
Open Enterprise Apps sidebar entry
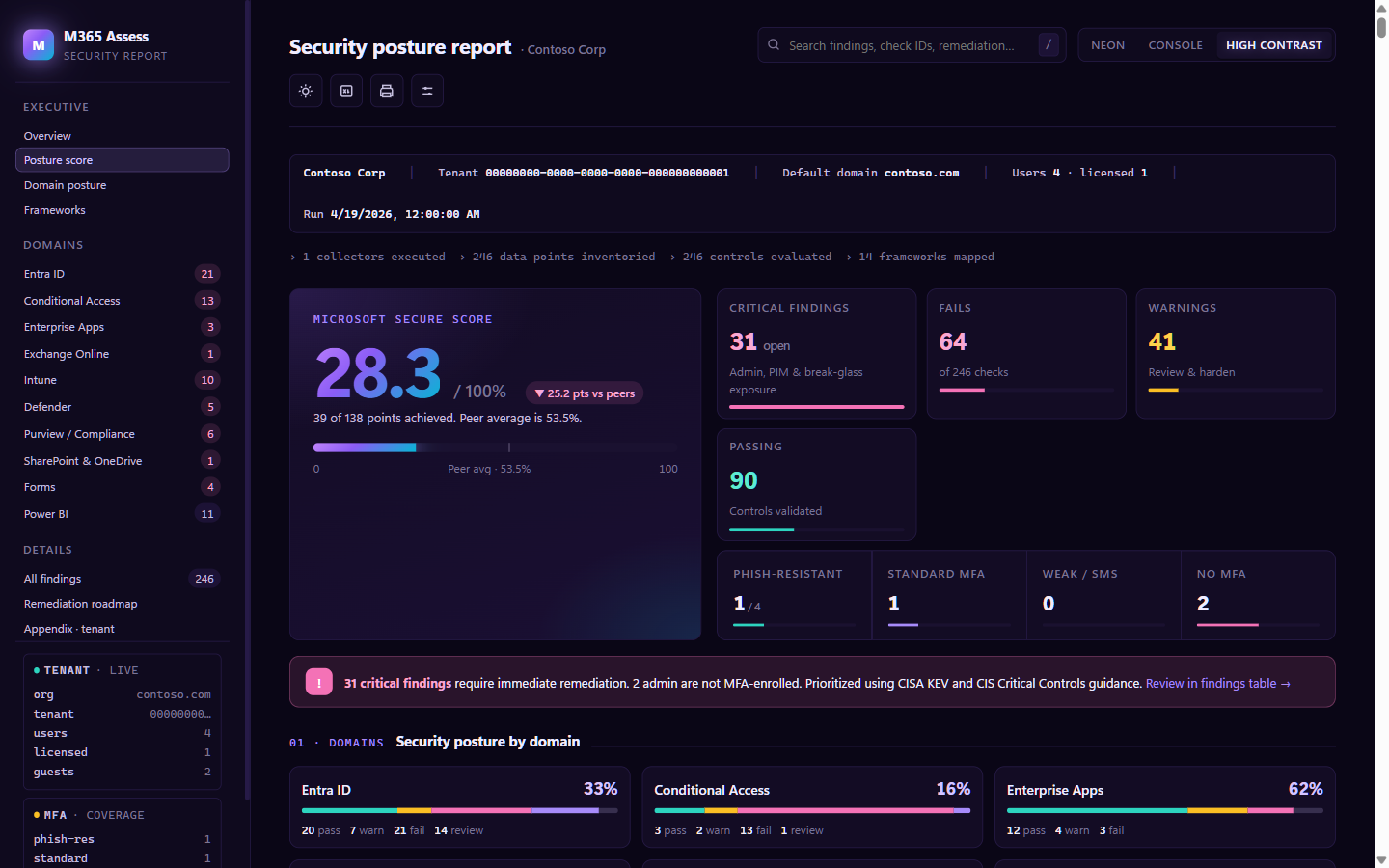(x=123, y=327)
